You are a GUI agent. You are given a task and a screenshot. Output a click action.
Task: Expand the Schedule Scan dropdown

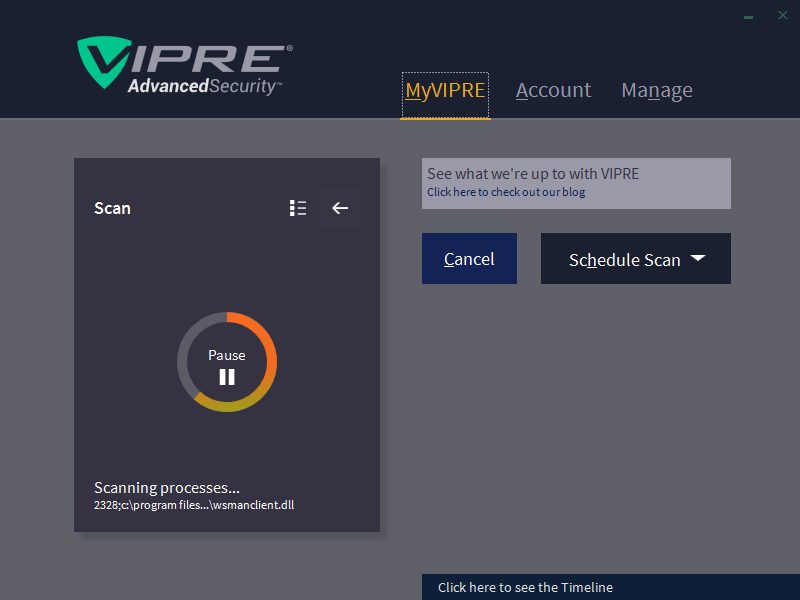pos(636,259)
